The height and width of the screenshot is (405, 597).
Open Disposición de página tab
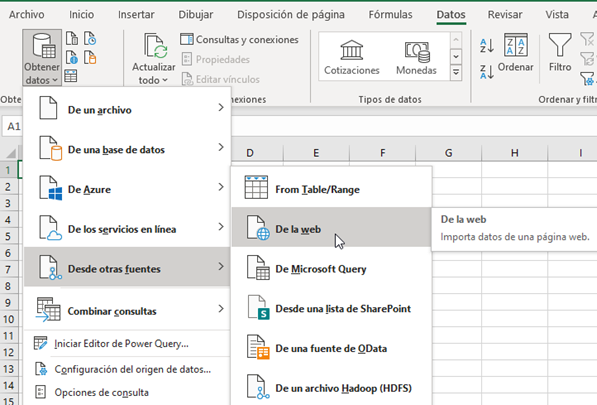(x=291, y=14)
